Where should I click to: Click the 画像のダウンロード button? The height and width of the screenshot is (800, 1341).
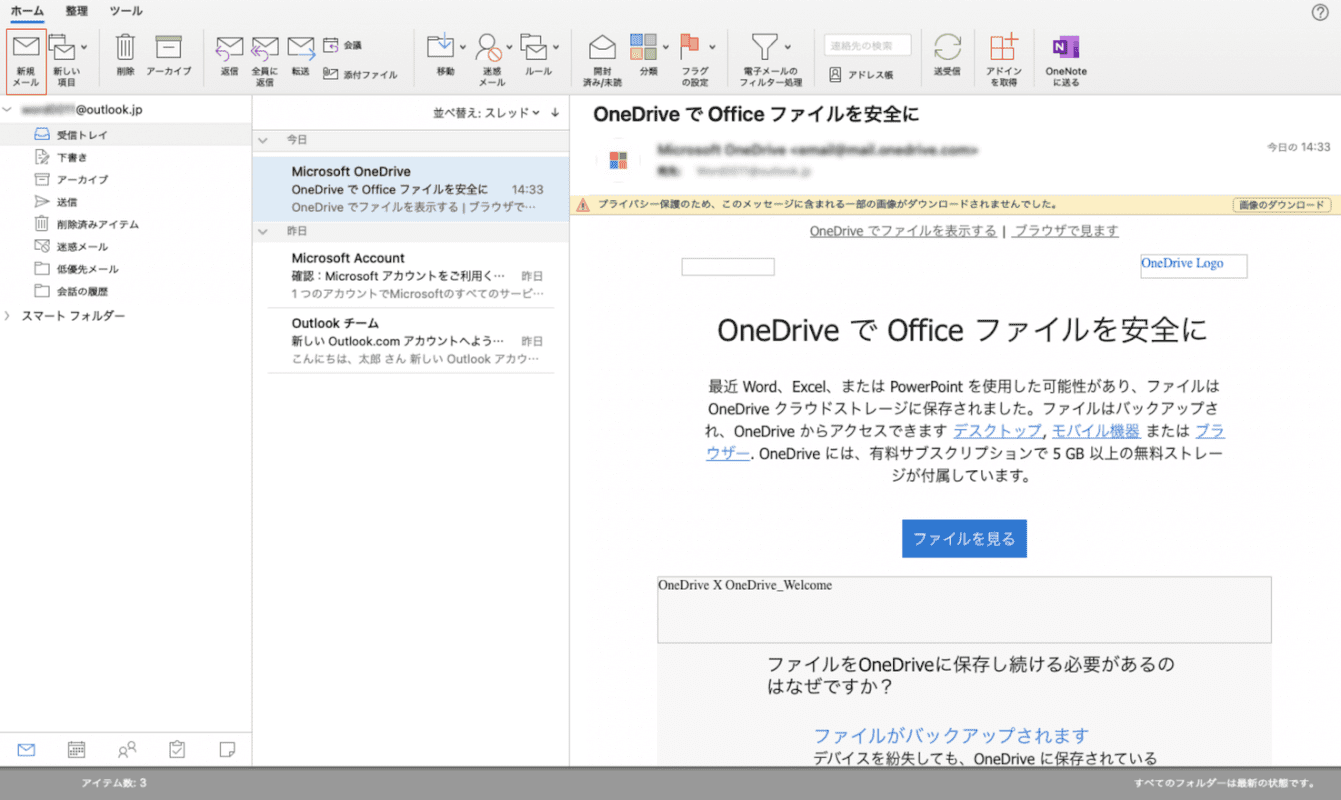tap(1281, 205)
